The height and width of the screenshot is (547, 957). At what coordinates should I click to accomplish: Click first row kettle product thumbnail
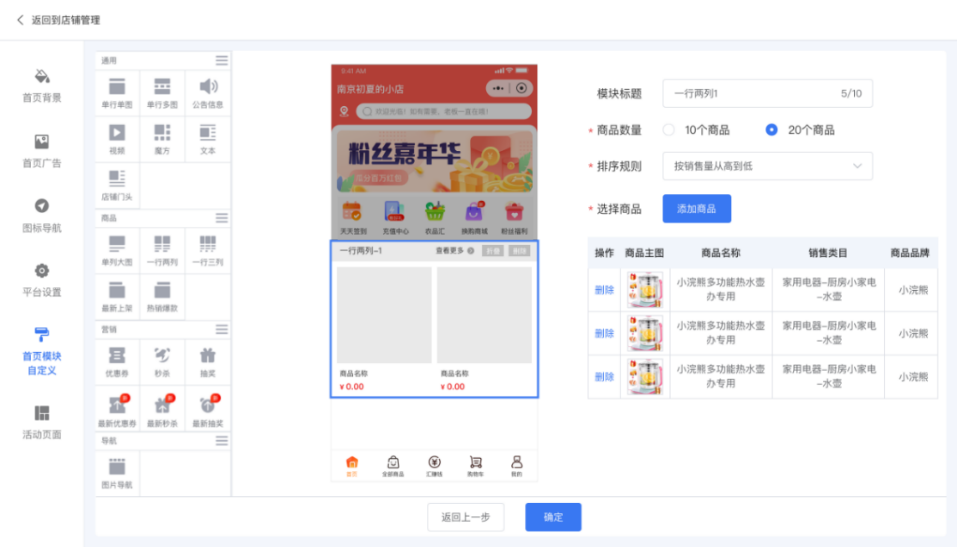pyautogui.click(x=645, y=290)
